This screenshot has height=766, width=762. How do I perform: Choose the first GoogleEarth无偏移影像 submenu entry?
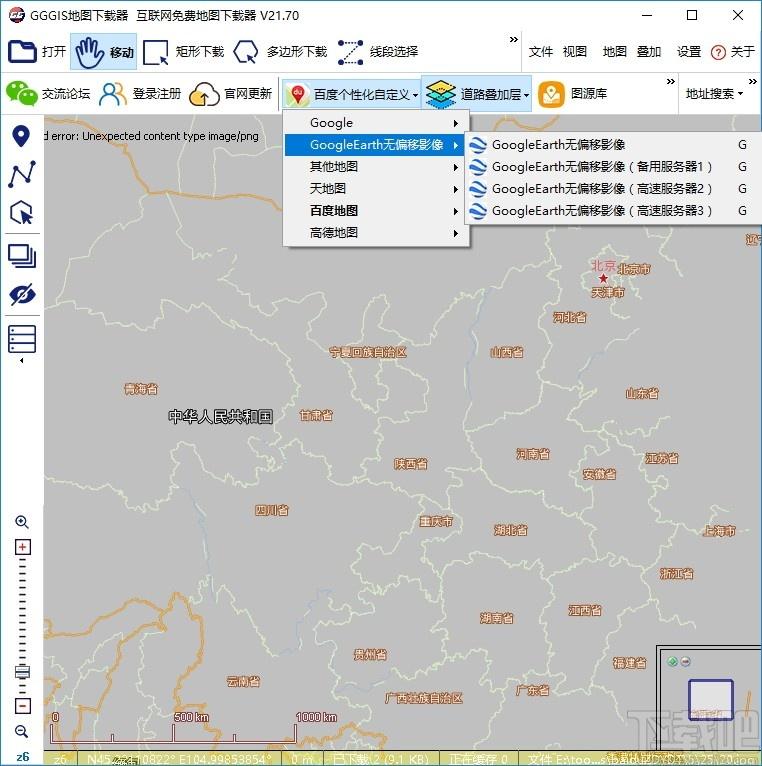[x=614, y=145]
